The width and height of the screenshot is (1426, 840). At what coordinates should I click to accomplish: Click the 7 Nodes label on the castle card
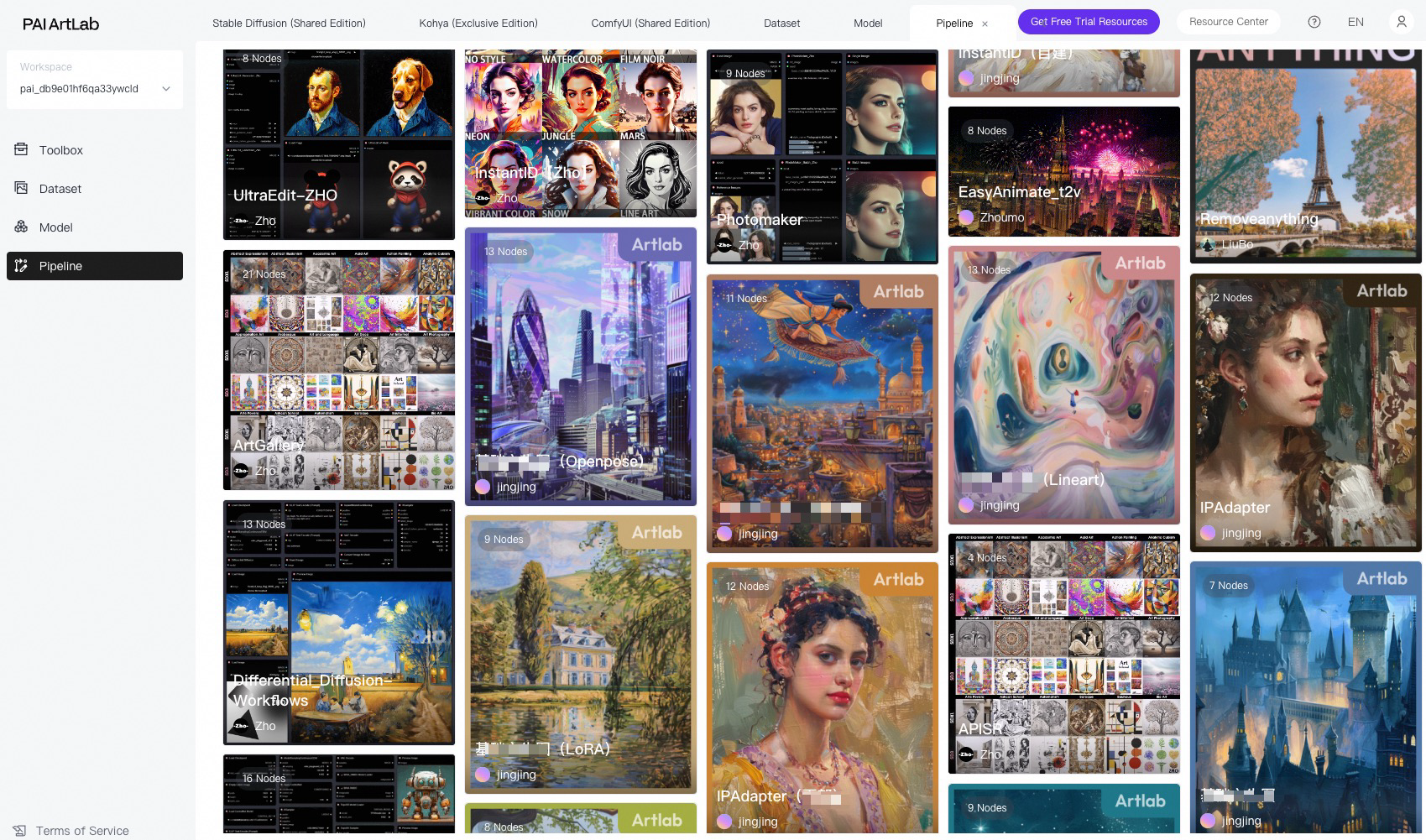[1229, 585]
